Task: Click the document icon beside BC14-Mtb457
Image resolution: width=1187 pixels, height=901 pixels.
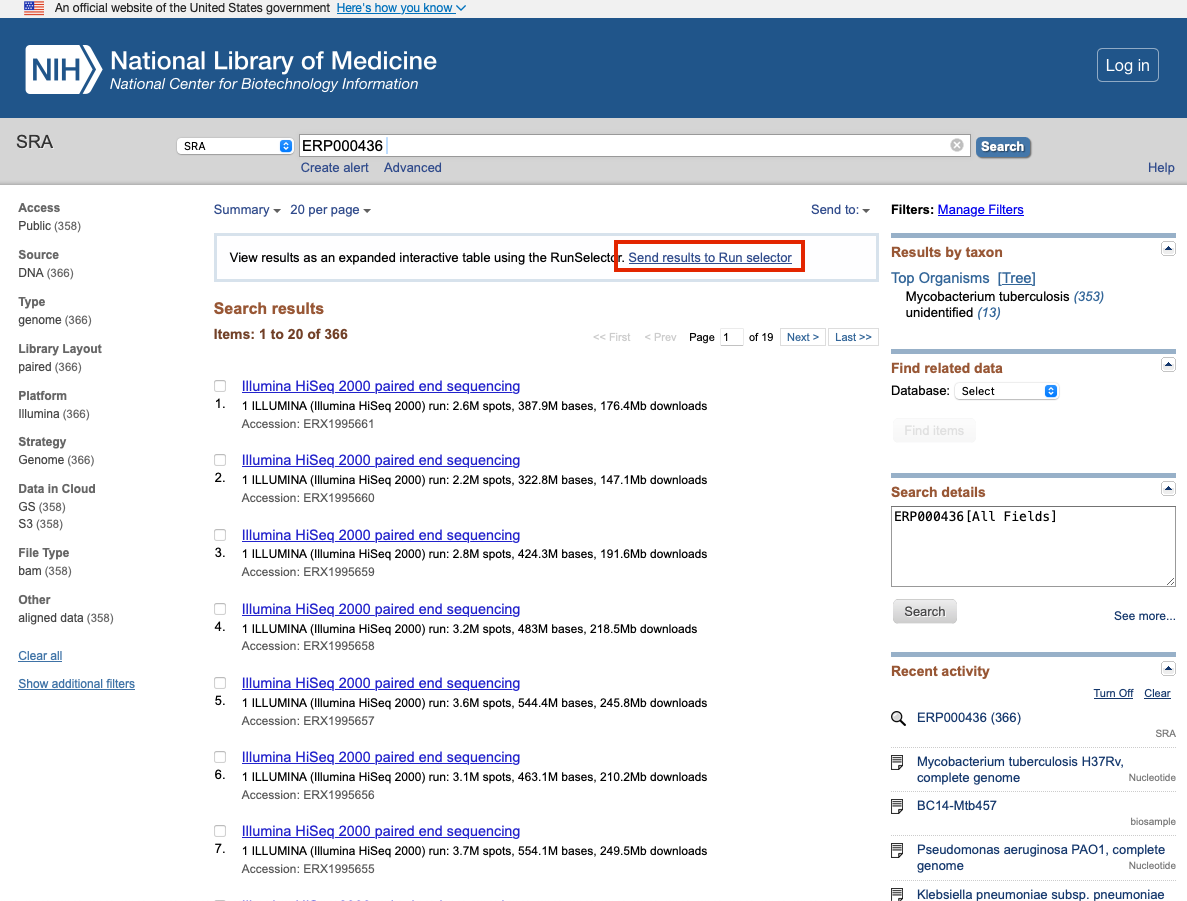Action: click(898, 806)
